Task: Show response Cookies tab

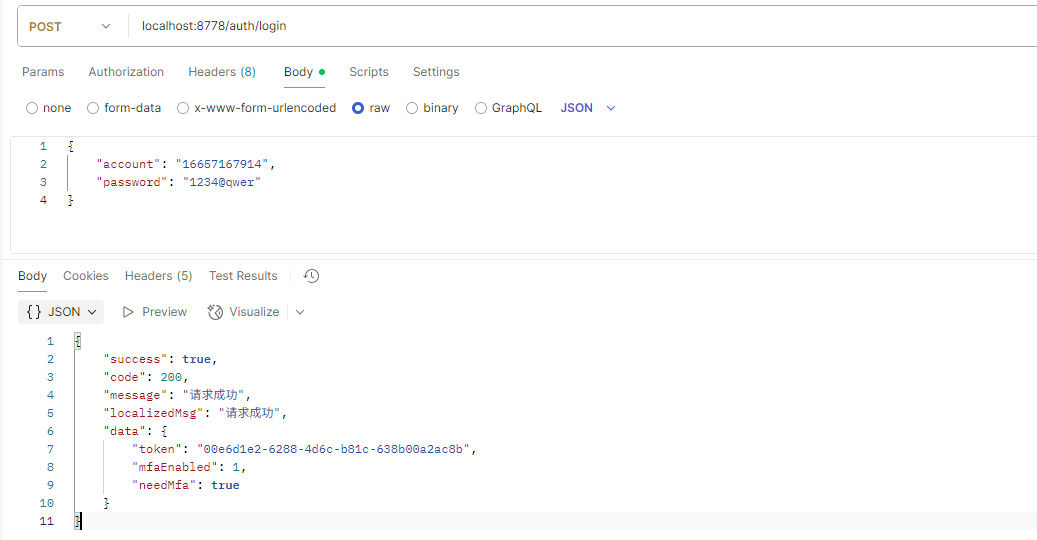Action: [86, 276]
